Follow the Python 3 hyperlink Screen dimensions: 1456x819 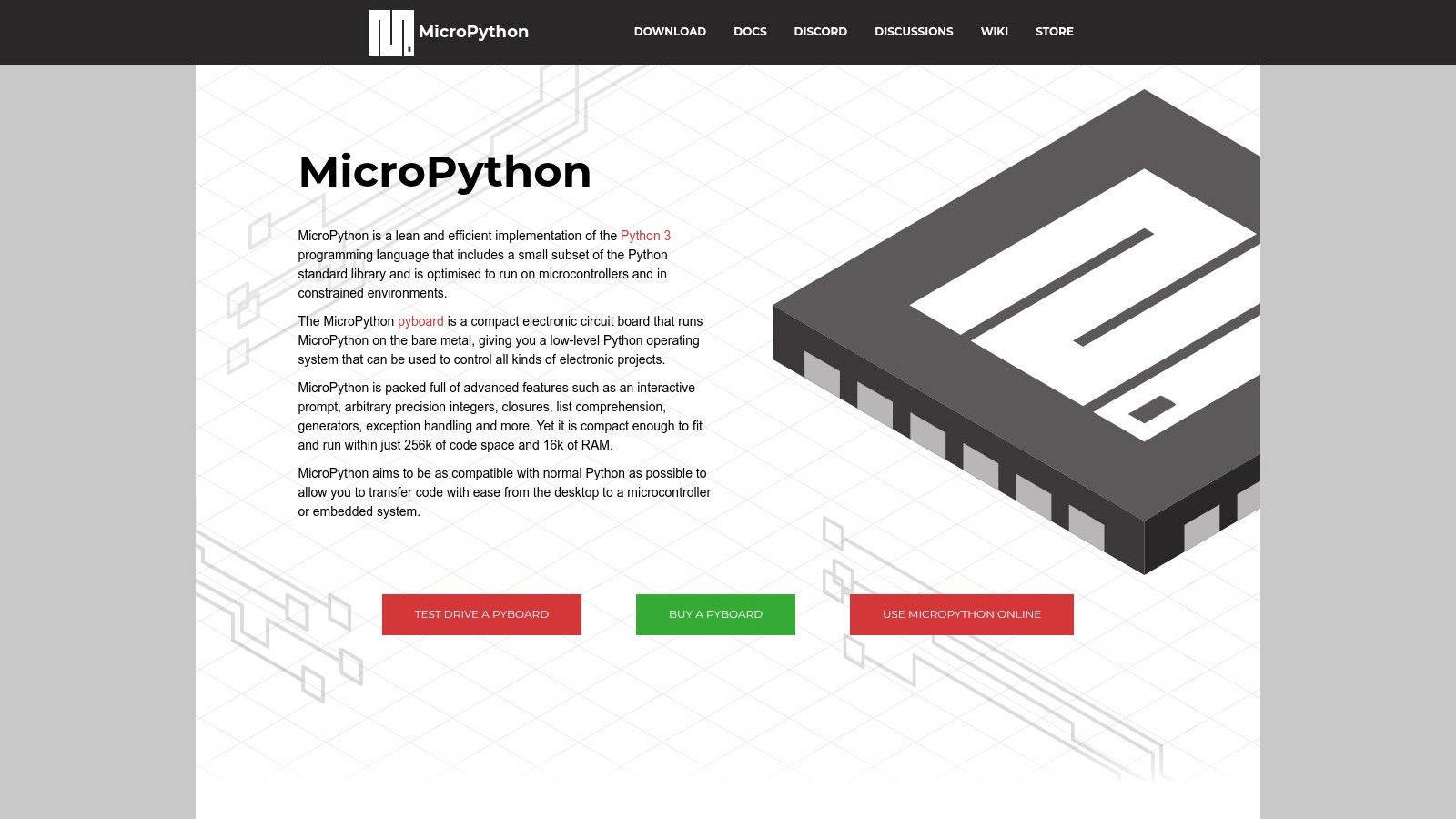click(x=645, y=236)
